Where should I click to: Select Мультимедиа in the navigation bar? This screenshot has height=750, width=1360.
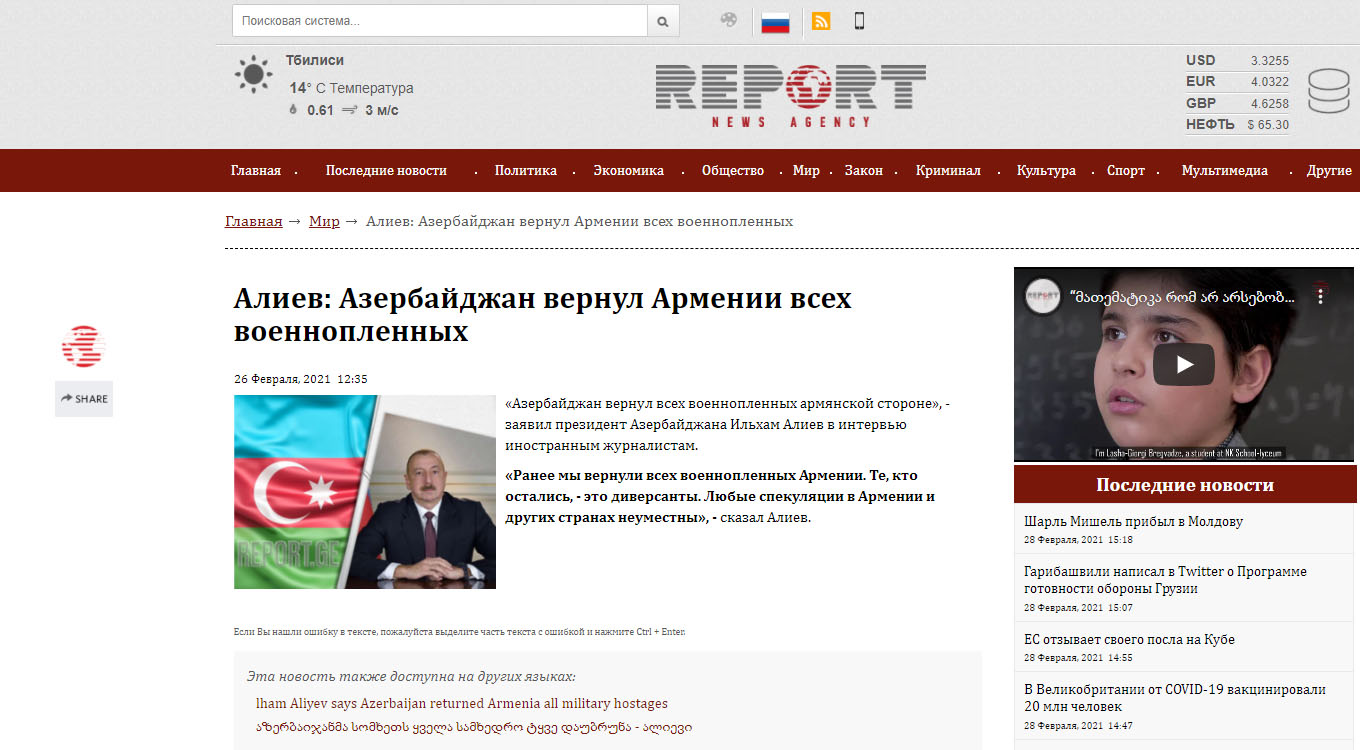1224,171
